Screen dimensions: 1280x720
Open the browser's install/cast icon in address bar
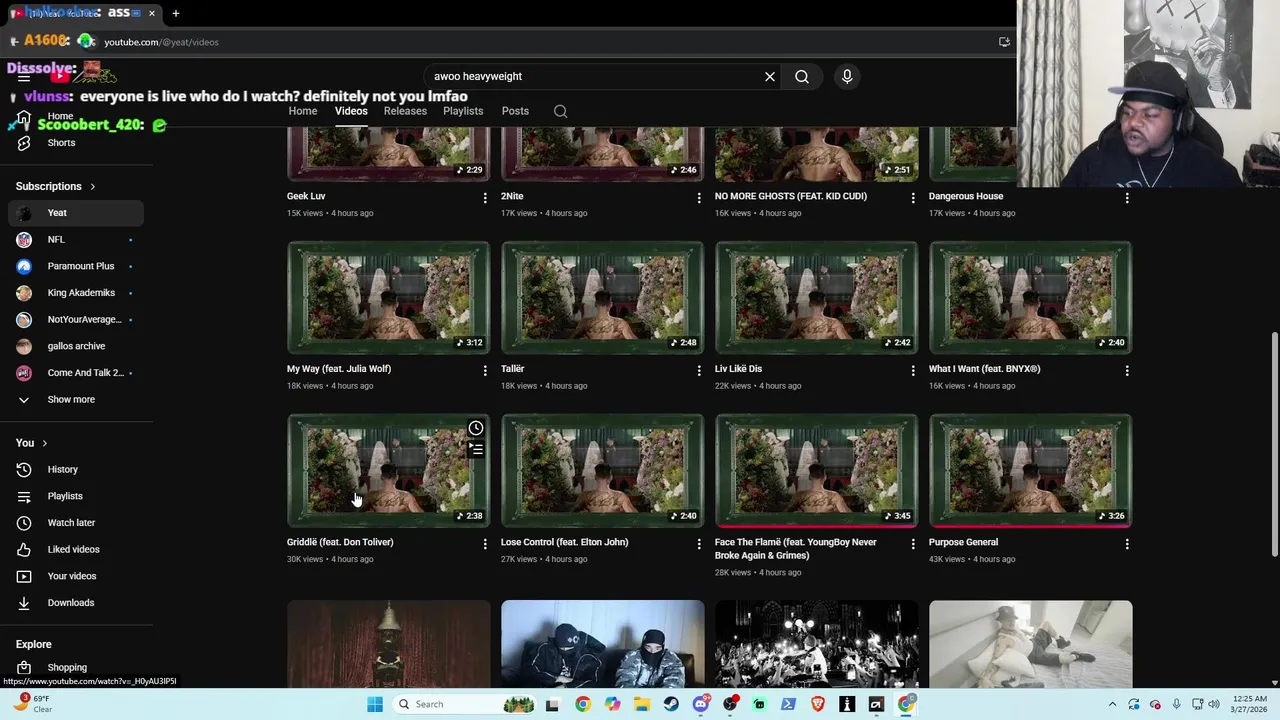[x=1004, y=42]
